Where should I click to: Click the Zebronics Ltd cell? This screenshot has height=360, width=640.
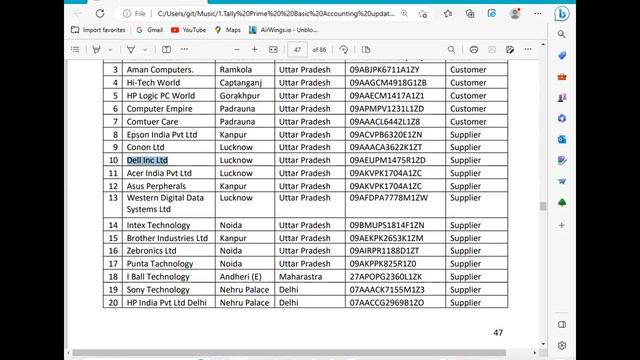169,251
